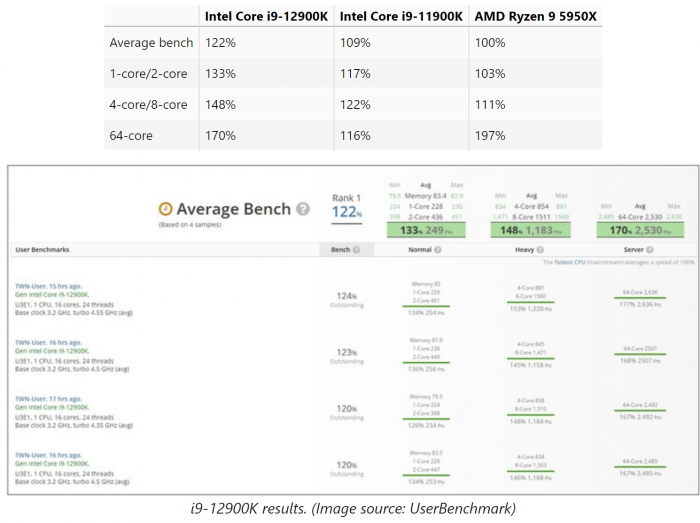Select the green 133% 249 Pts summary box
Viewport: 700px width, 523px height.
[418, 230]
